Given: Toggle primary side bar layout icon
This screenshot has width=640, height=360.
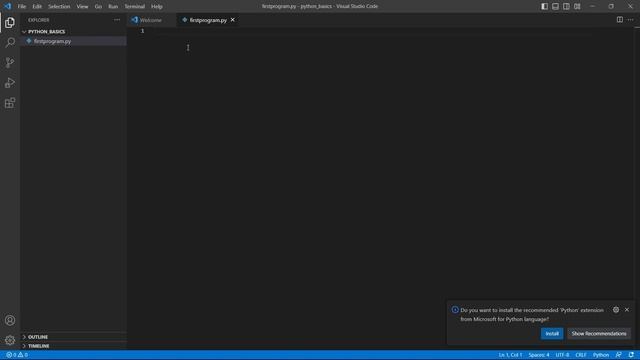Looking at the screenshot, I should [x=544, y=6].
